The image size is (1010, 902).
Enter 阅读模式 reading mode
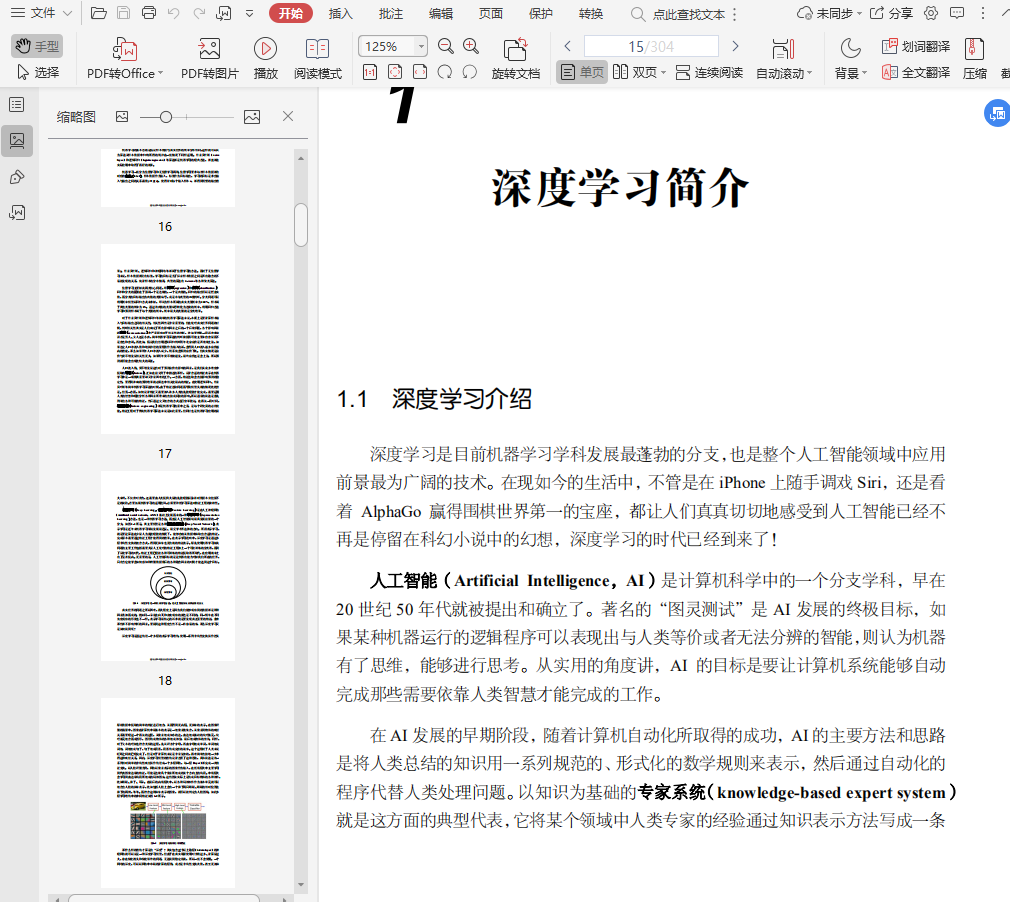coord(317,49)
